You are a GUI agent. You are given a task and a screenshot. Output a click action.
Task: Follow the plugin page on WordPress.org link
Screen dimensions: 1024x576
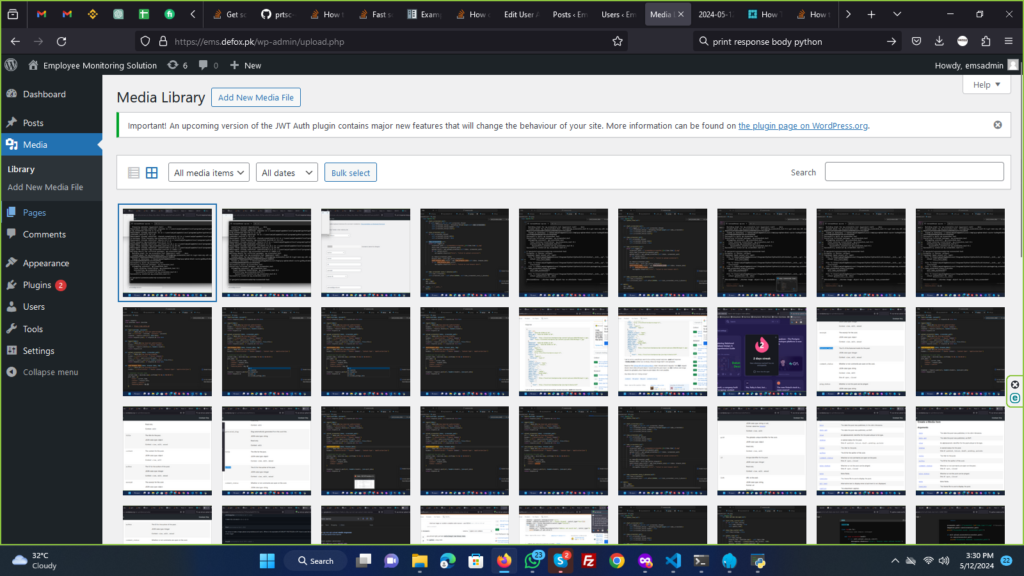[x=802, y=126]
